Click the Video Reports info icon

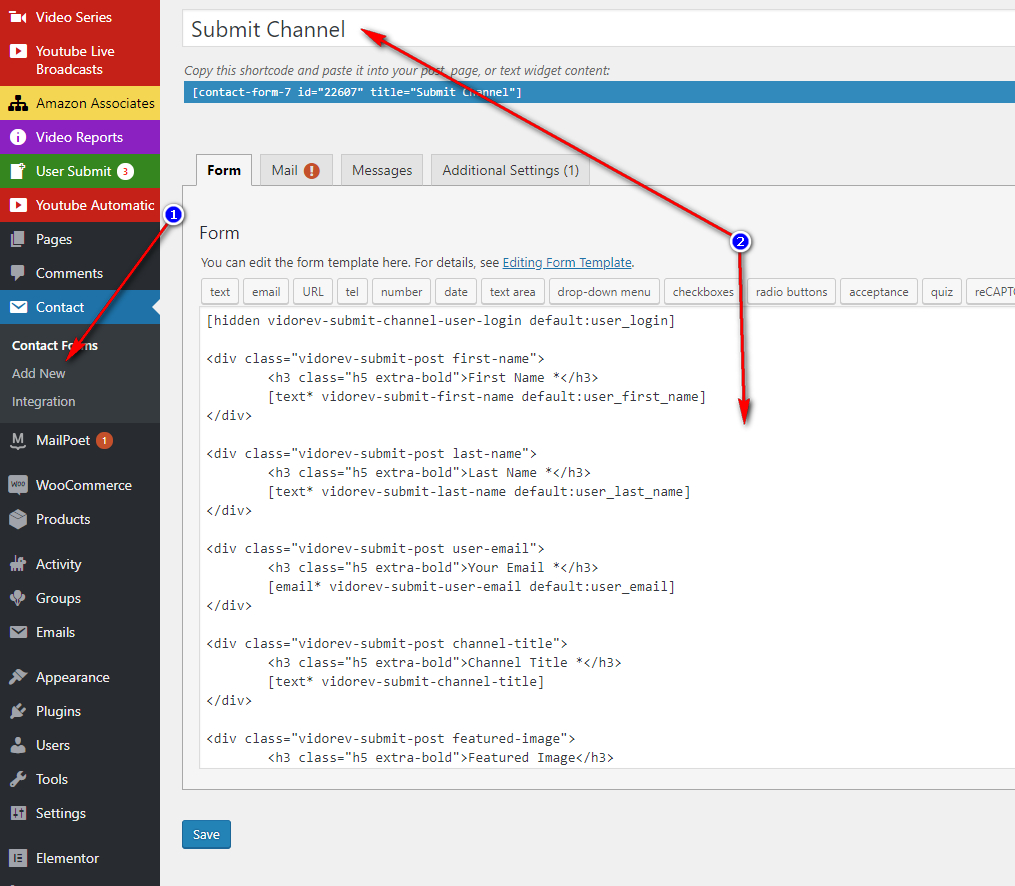[x=17, y=137]
